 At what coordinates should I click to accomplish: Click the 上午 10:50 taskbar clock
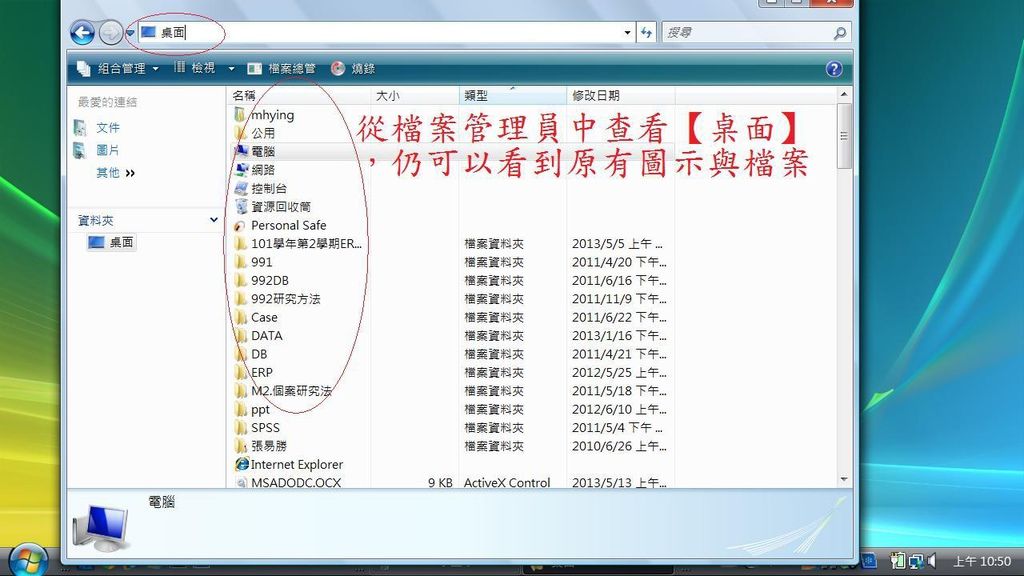pyautogui.click(x=982, y=561)
